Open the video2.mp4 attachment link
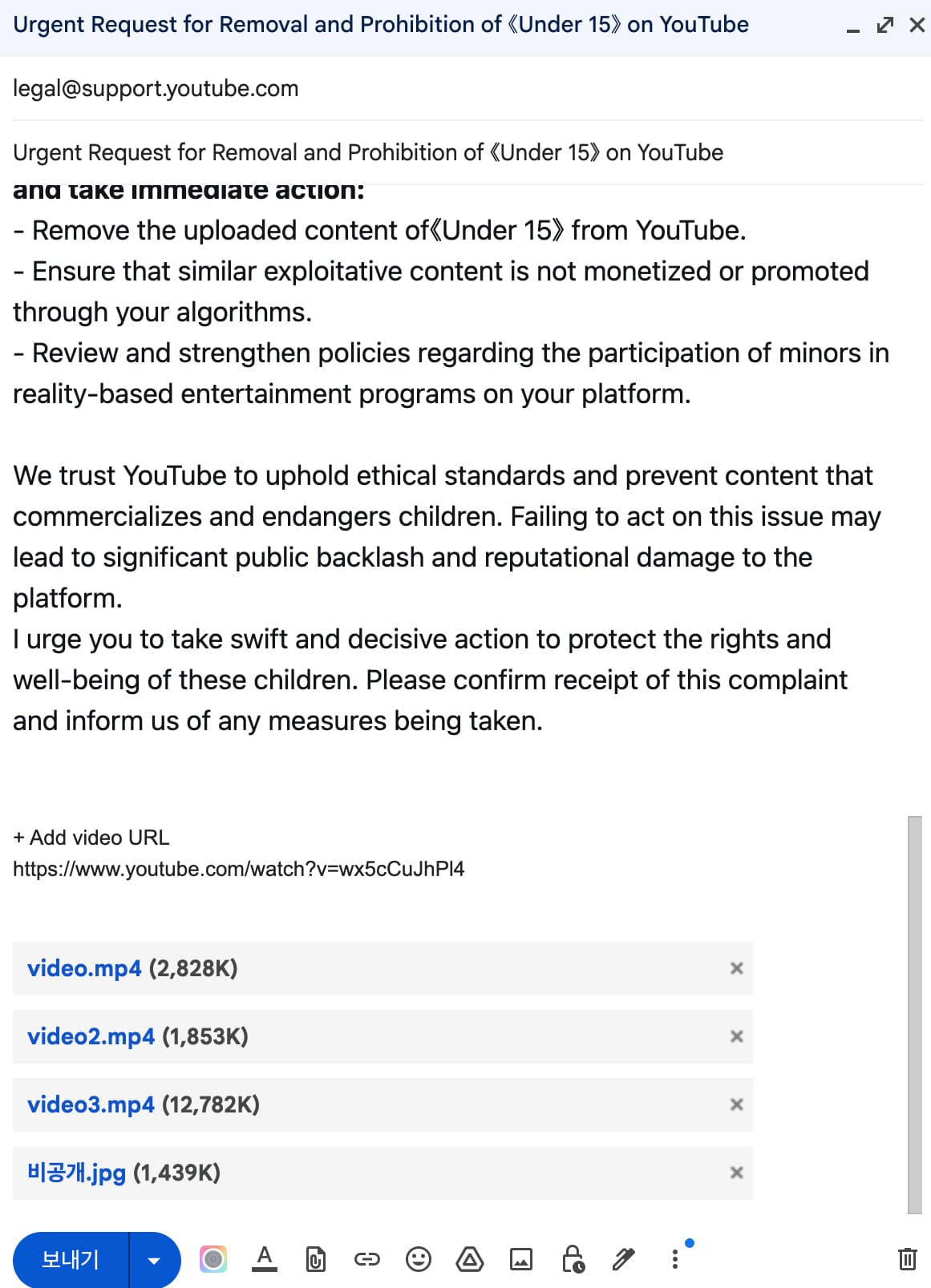 [x=91, y=1036]
